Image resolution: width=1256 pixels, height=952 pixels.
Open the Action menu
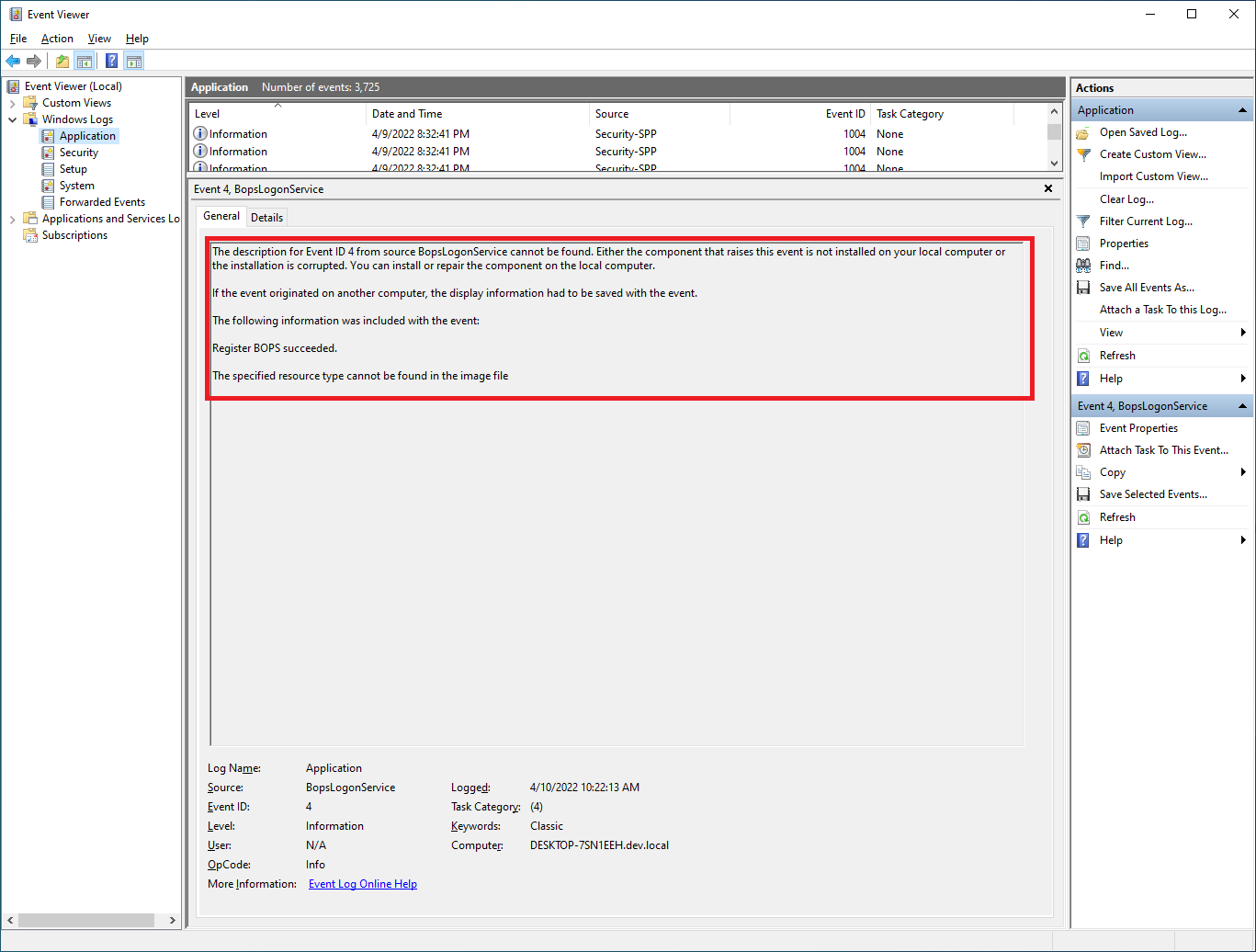click(57, 39)
